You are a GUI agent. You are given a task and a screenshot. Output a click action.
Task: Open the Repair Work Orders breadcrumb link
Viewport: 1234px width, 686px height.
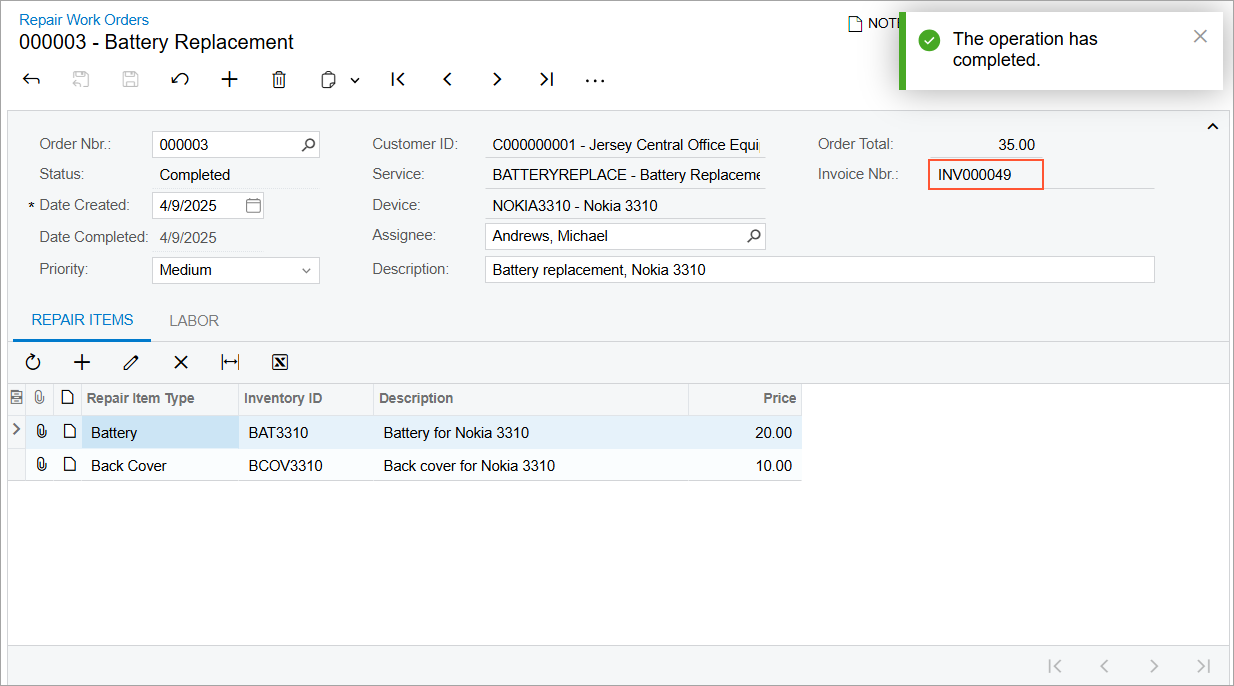tap(84, 20)
